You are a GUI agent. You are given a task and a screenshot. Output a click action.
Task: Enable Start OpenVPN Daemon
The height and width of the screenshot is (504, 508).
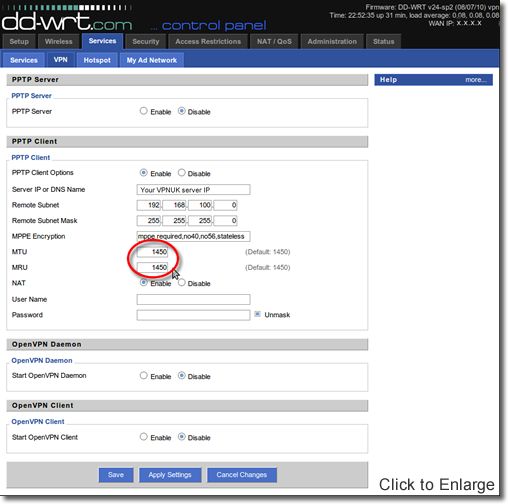[143, 375]
